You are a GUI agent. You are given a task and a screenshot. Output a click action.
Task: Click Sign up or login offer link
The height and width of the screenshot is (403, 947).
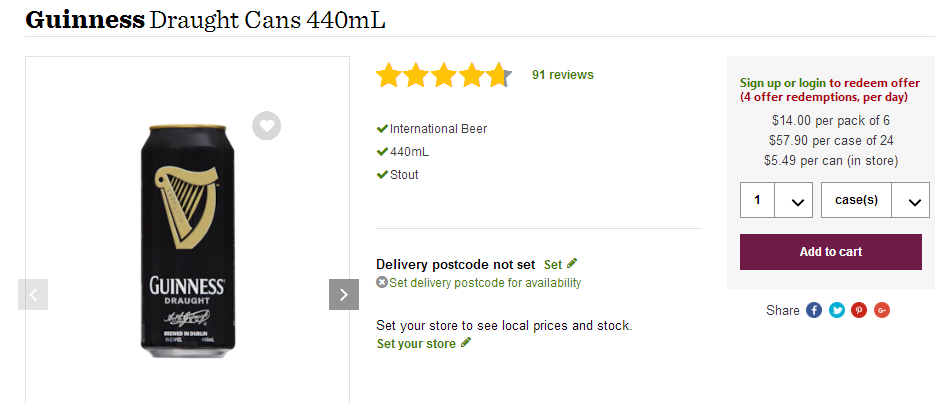click(x=829, y=83)
